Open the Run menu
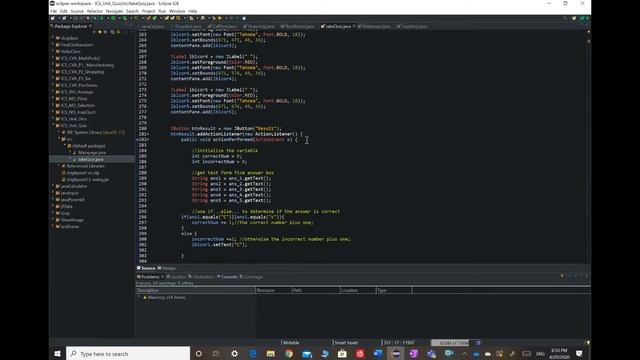Screen dimensions: 640x360 pos(162,11)
